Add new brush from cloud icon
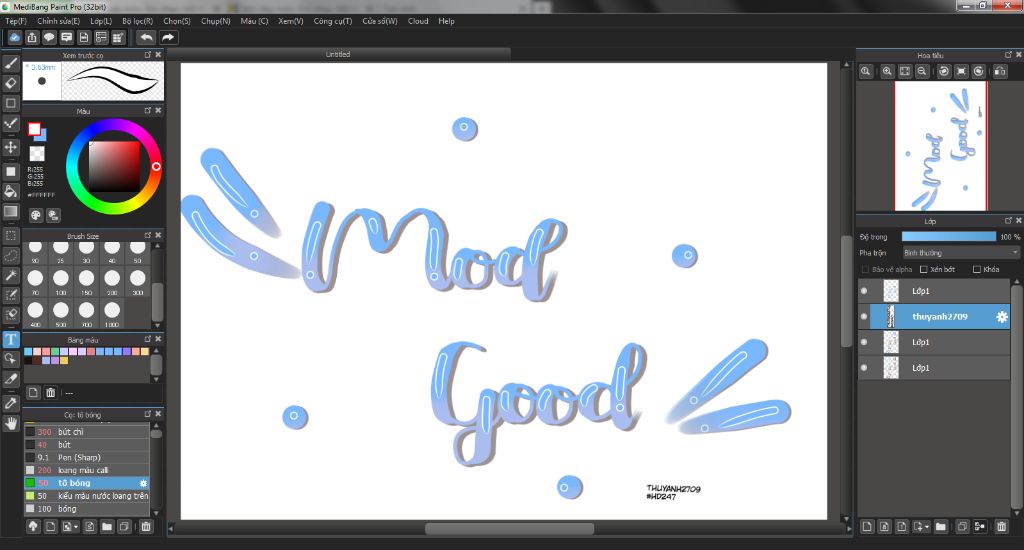Screen dimensions: 1024x550 tap(33, 526)
